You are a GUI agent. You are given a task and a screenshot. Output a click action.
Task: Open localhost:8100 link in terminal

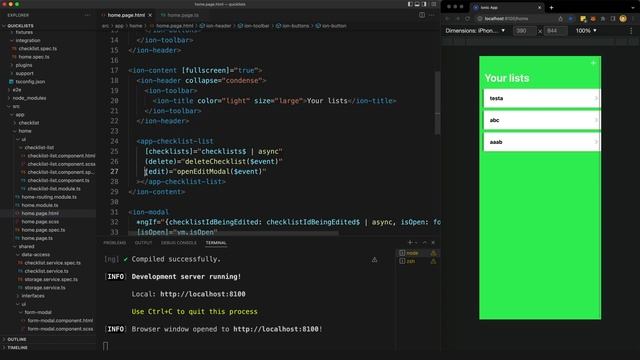(203, 294)
